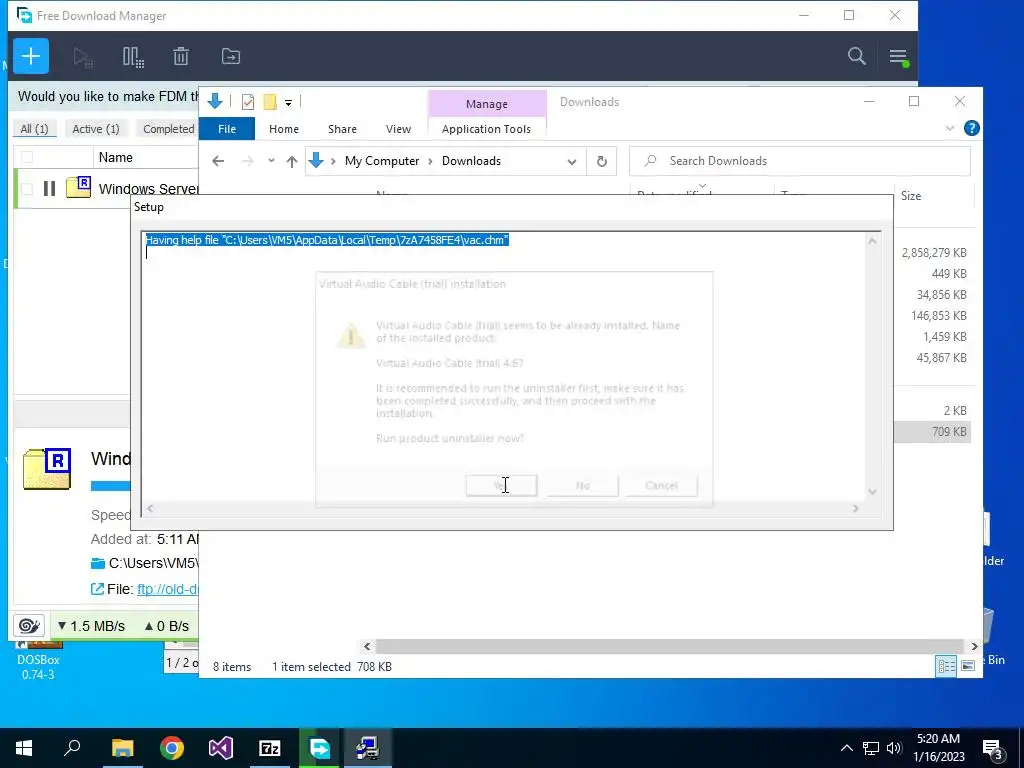The image size is (1024, 768).
Task: Open the View ribbon tab in Explorer
Action: pos(398,129)
